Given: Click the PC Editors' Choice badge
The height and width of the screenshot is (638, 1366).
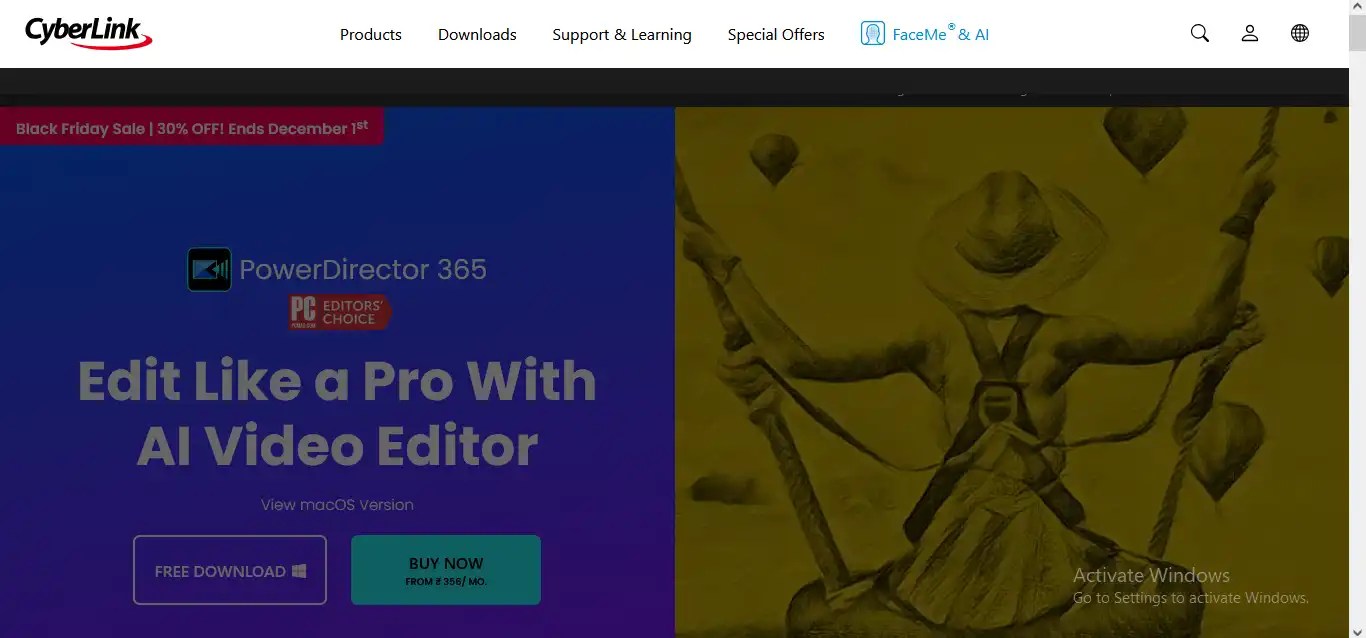Looking at the screenshot, I should (340, 312).
